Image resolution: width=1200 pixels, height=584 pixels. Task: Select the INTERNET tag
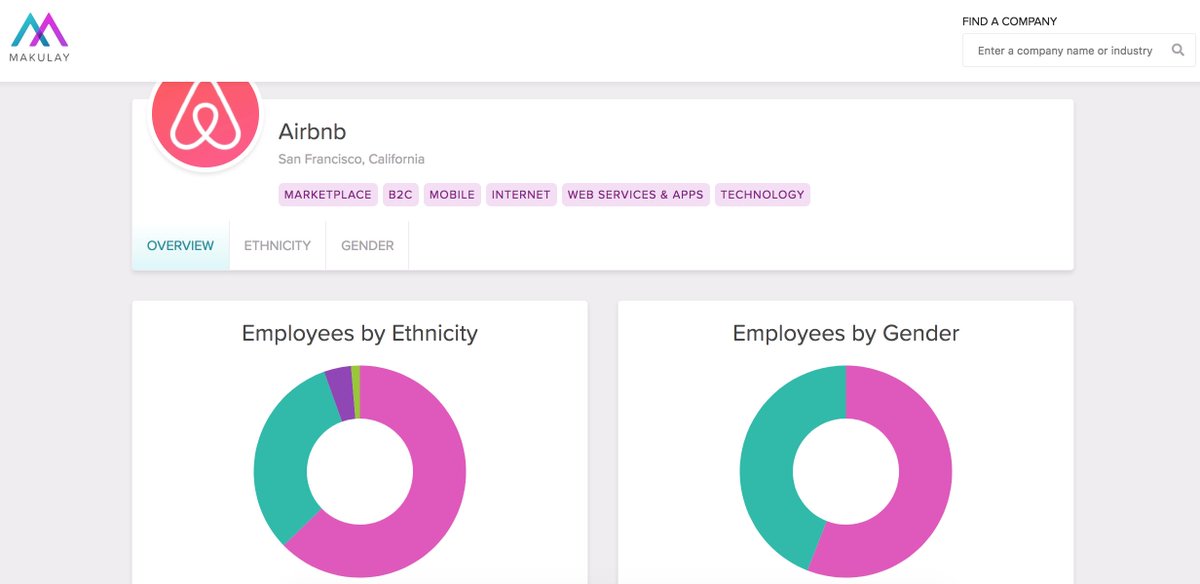pos(521,194)
